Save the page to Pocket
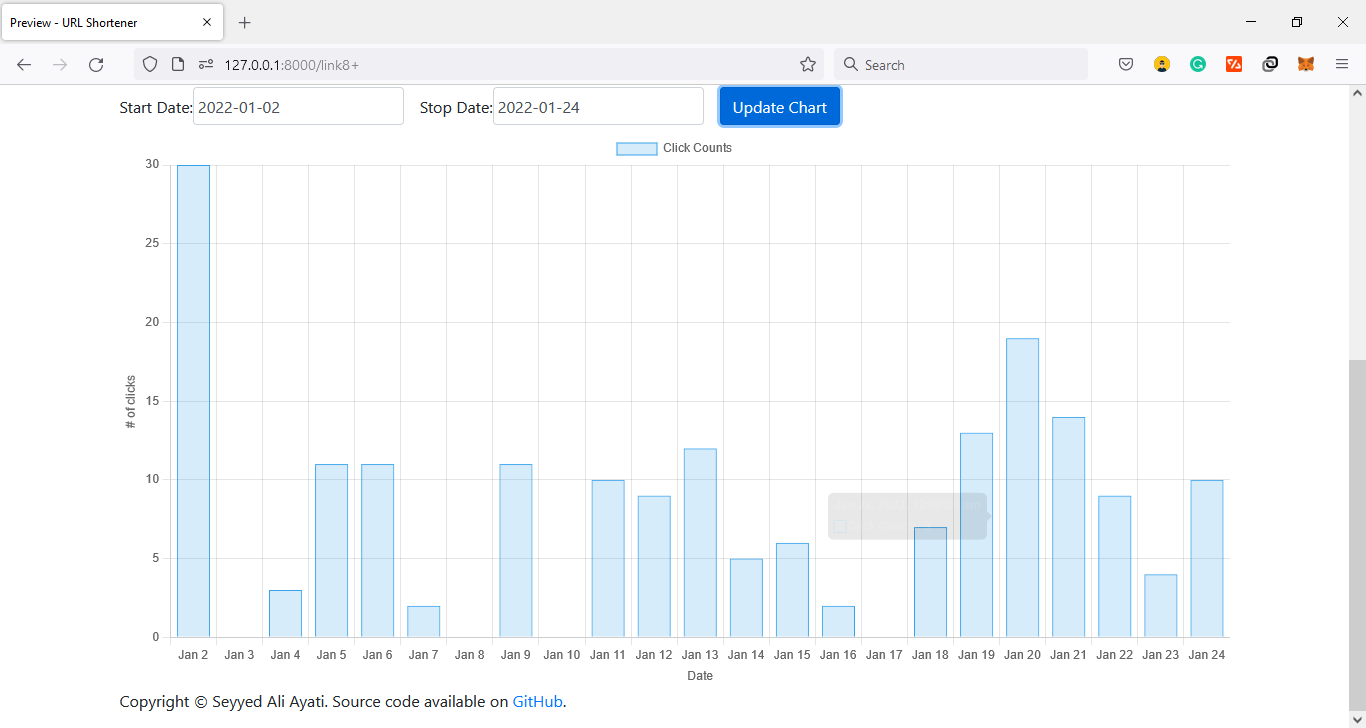 [1126, 64]
